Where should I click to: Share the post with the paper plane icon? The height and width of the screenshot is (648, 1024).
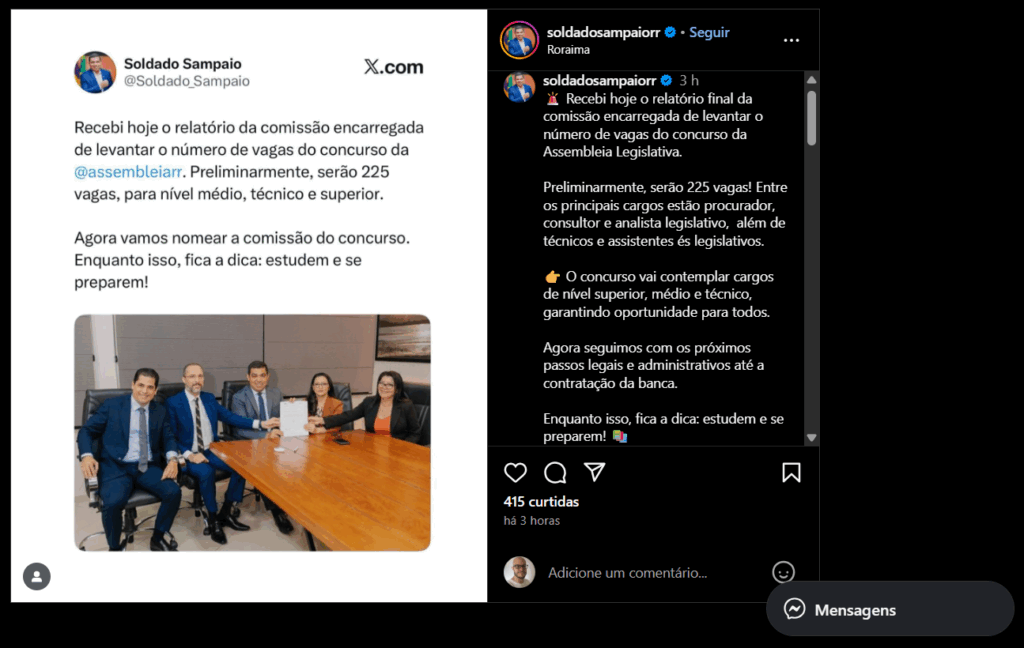594,472
